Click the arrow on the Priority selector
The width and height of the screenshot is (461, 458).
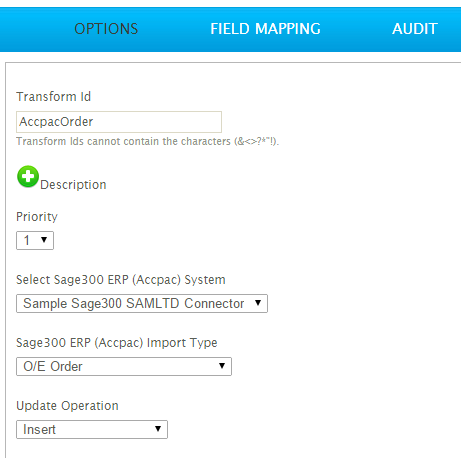[44, 240]
